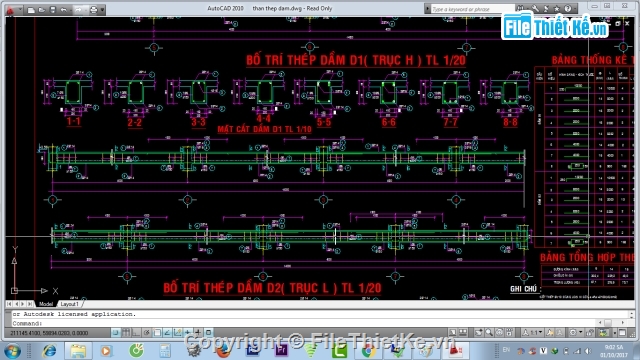The height and width of the screenshot is (360, 640).
Task: Toggle Grid display in the status bar
Action: click(x=126, y=333)
